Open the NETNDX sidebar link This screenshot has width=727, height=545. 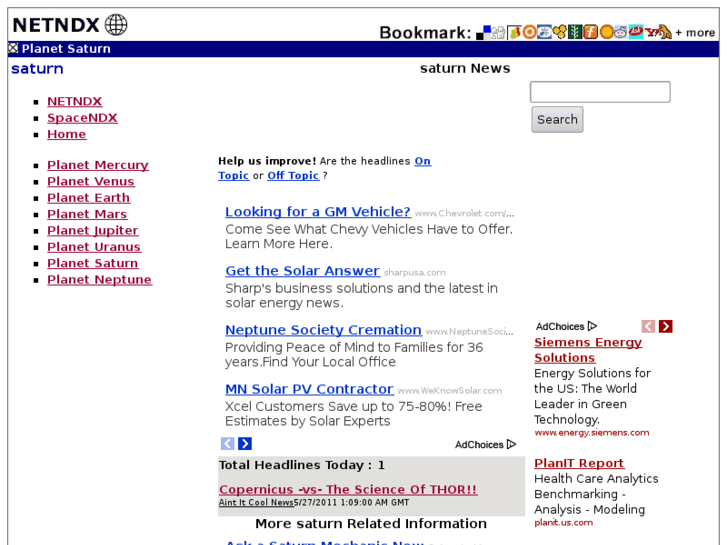pos(75,101)
